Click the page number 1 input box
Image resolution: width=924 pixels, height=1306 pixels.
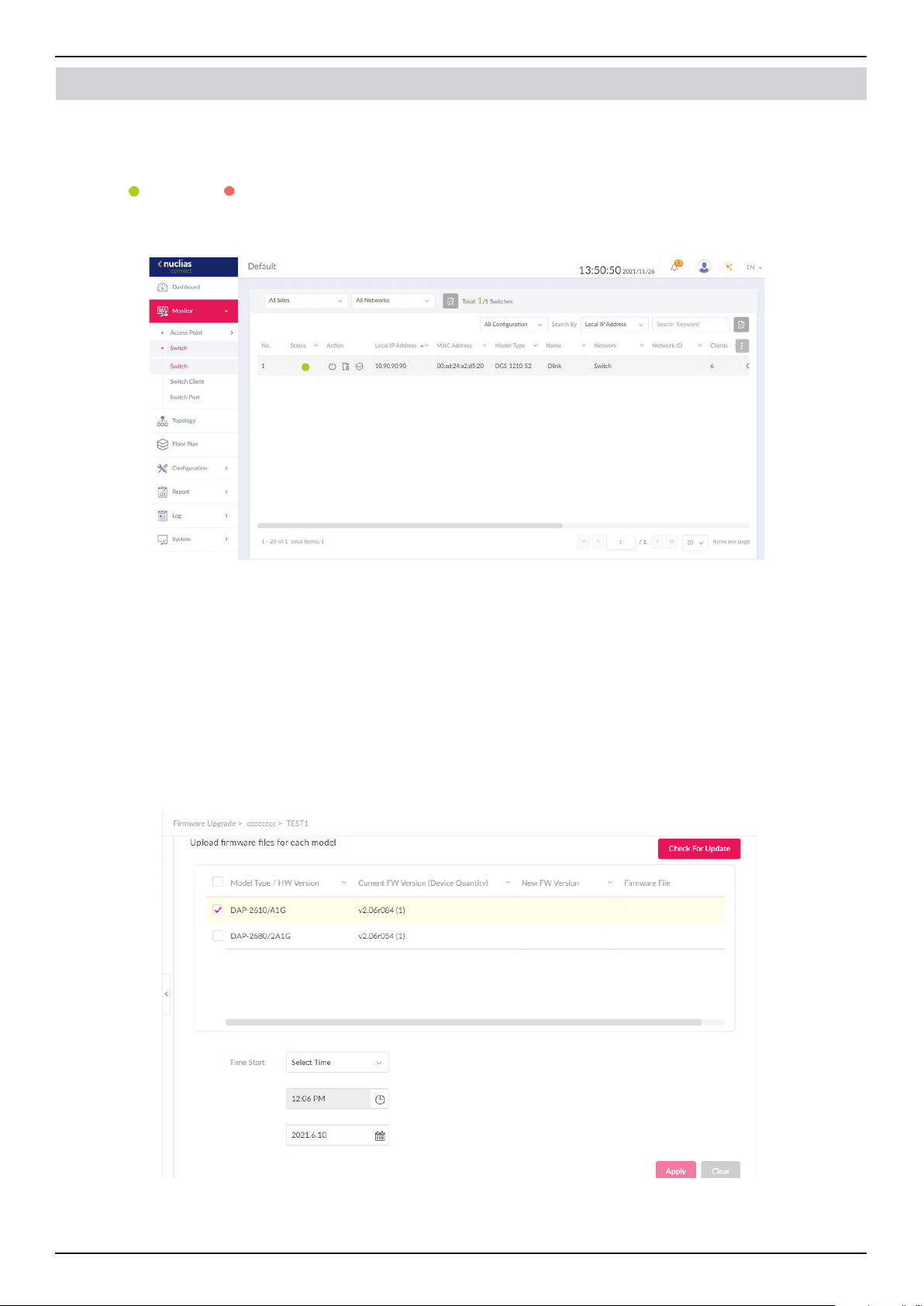click(x=621, y=543)
